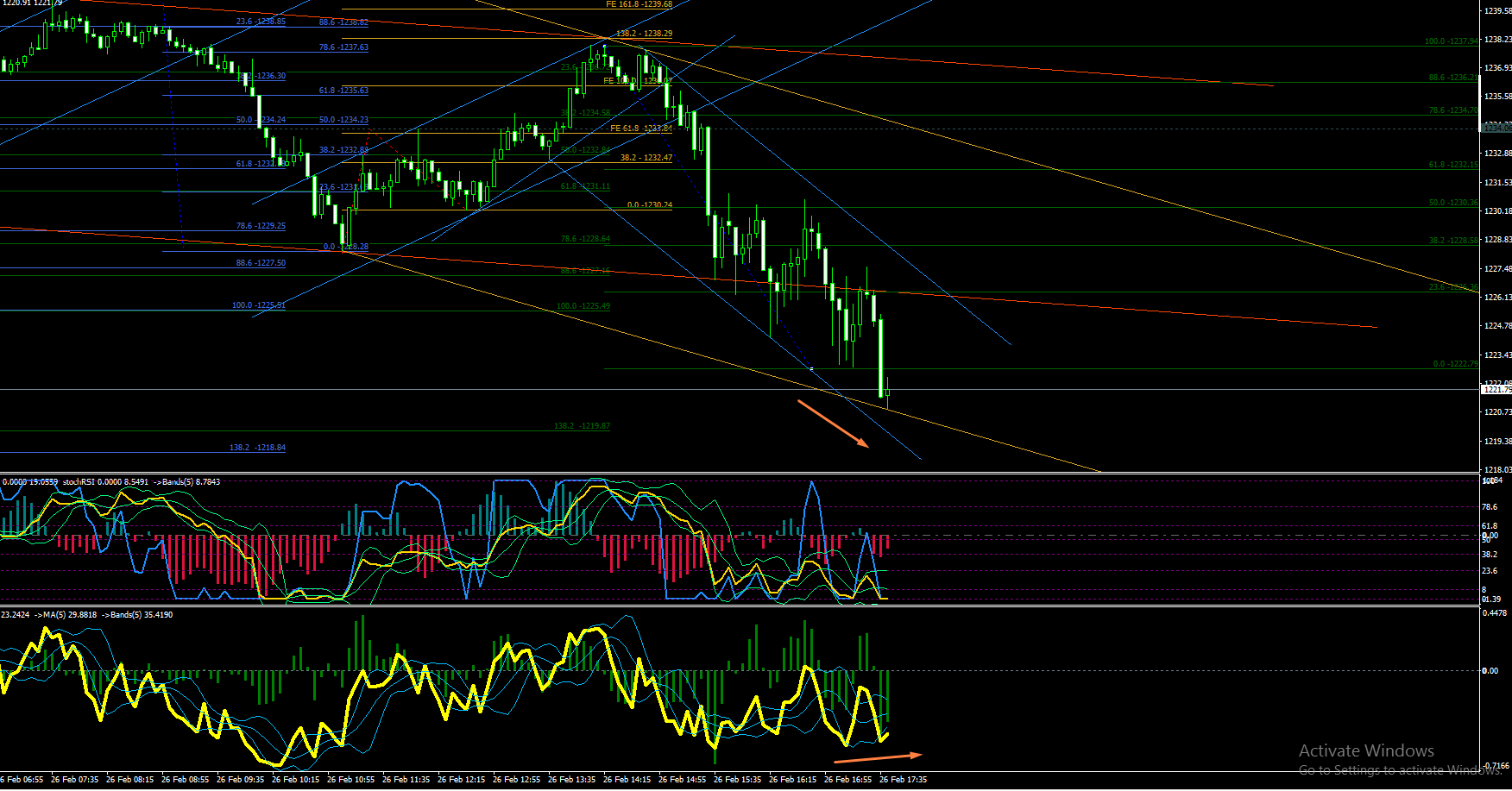Click the 23.6 level on stochRSI scale
Image resolution: width=1512 pixels, height=791 pixels.
click(1490, 571)
